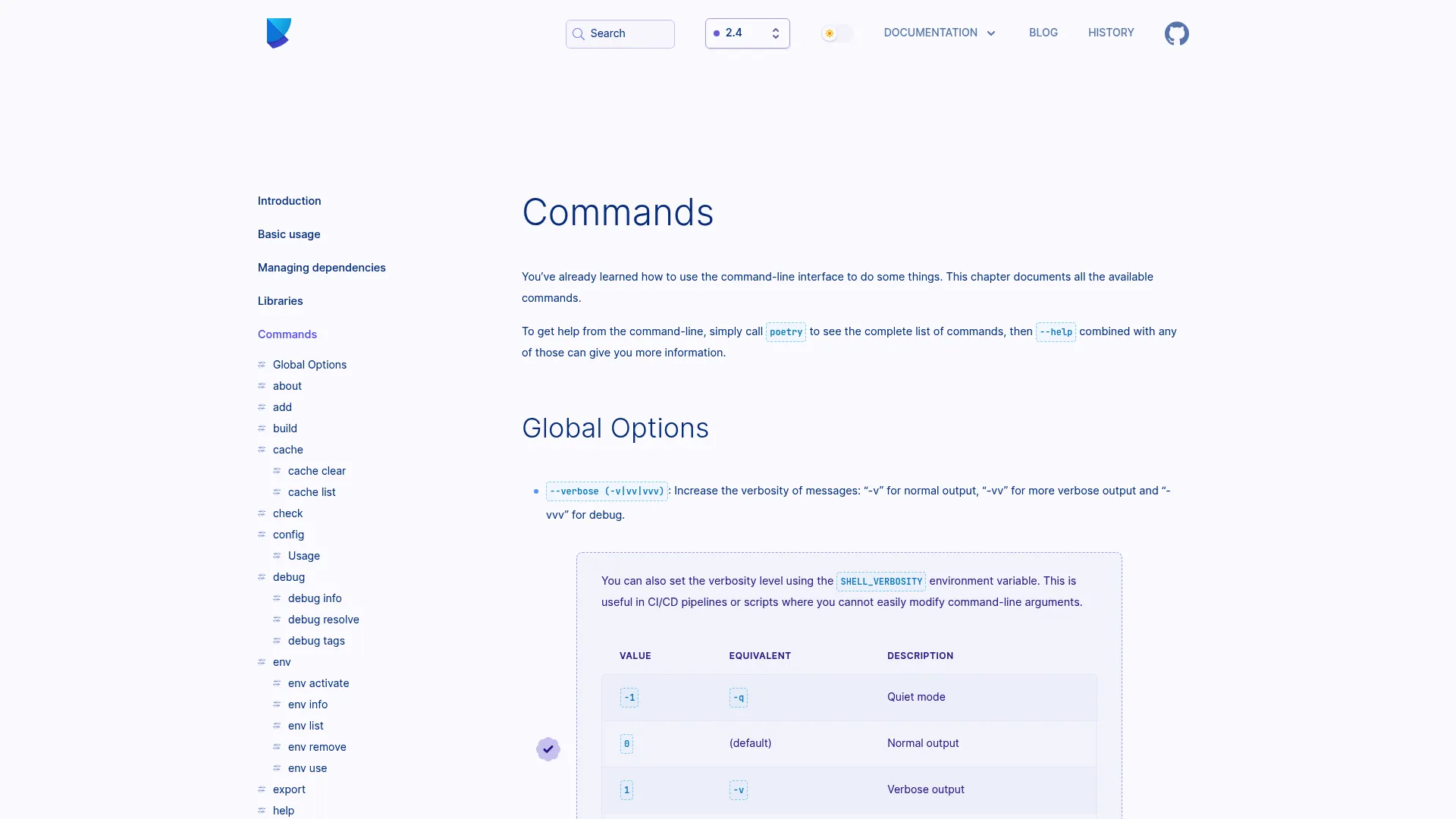The image size is (1456, 819).
Task: Jump to Global Options section
Action: (309, 365)
